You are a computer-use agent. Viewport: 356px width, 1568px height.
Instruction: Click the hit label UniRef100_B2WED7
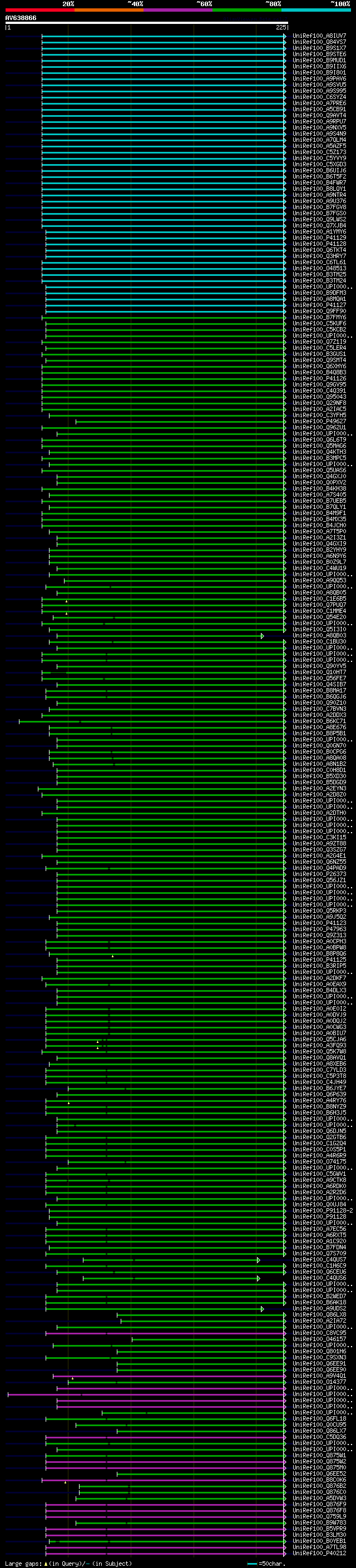(x=319, y=1296)
